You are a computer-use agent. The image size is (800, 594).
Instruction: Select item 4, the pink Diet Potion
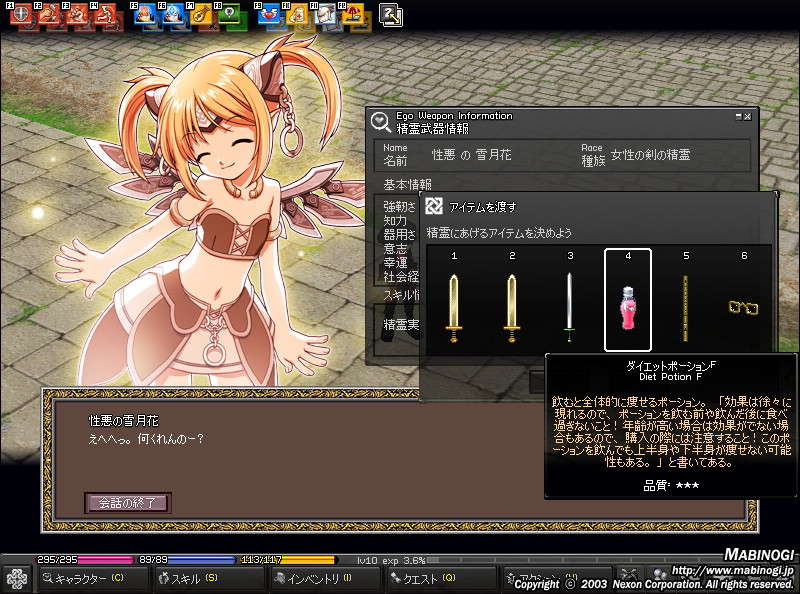coord(628,308)
